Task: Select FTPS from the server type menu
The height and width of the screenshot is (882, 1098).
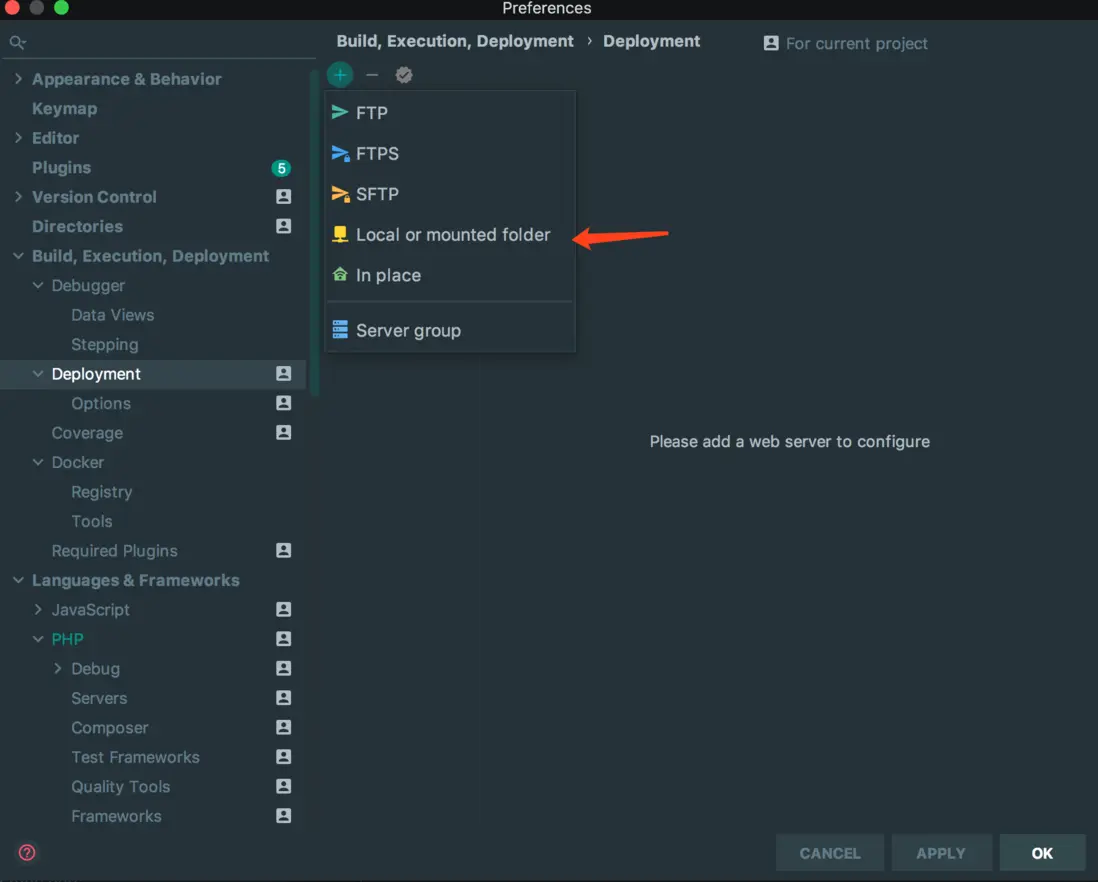Action: [x=377, y=154]
